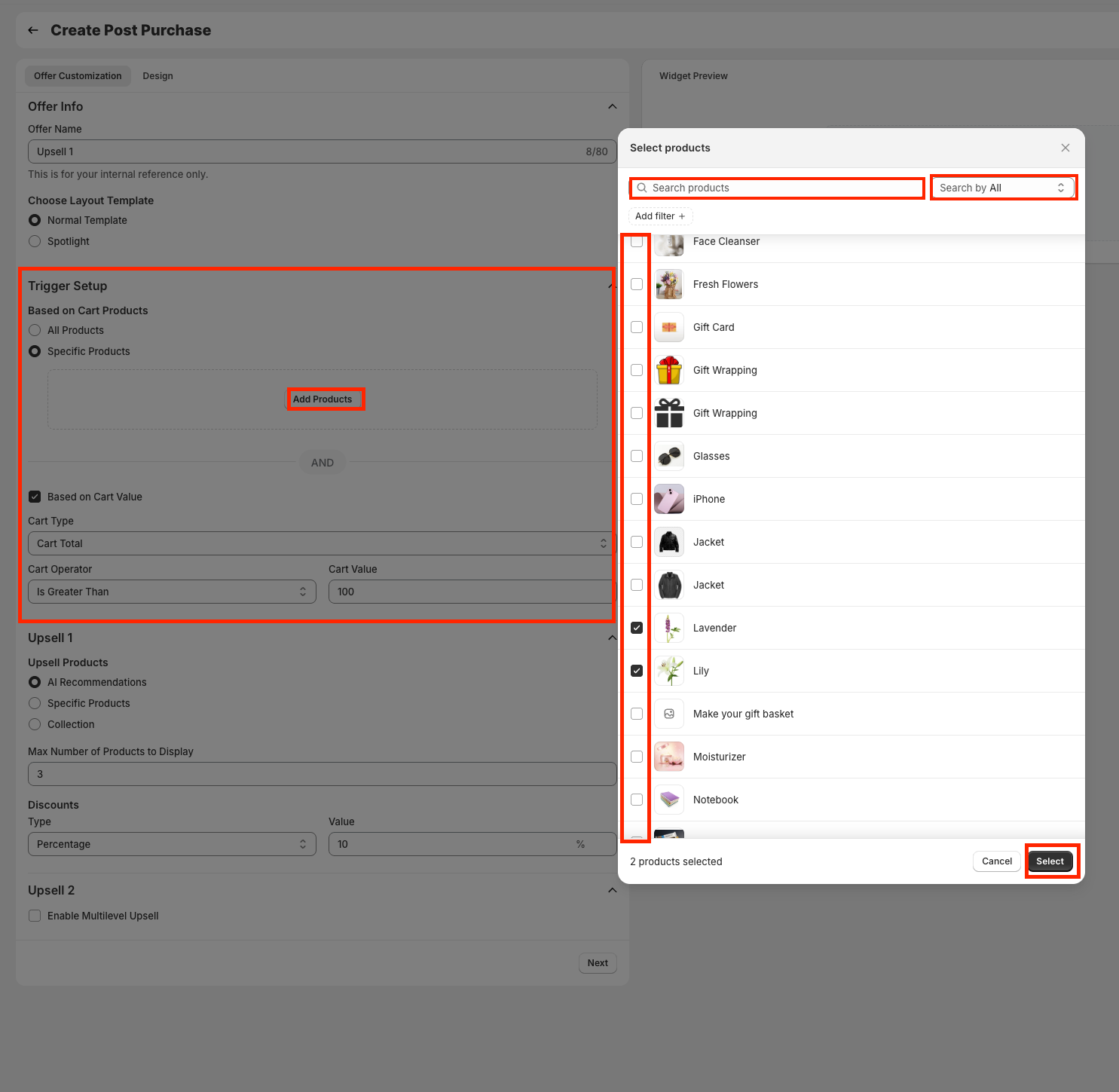Click the iPhone product thumbnail
The height and width of the screenshot is (1092, 1119).
coord(668,499)
